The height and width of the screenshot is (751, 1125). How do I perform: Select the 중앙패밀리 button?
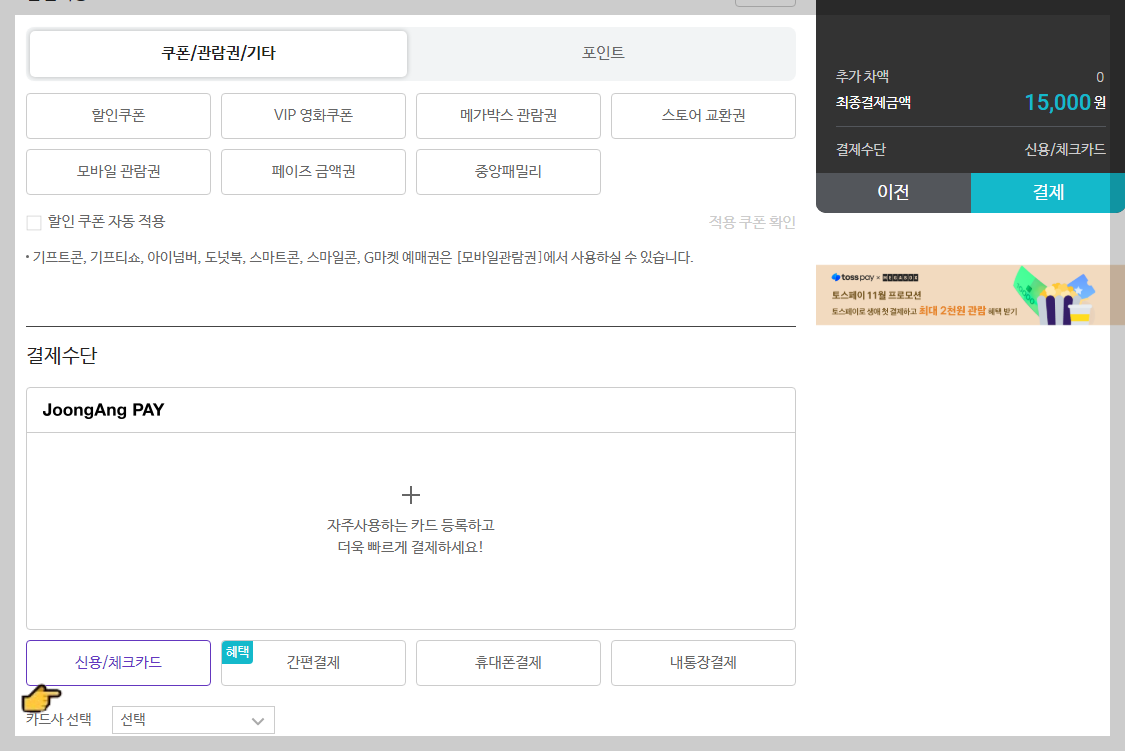509,171
